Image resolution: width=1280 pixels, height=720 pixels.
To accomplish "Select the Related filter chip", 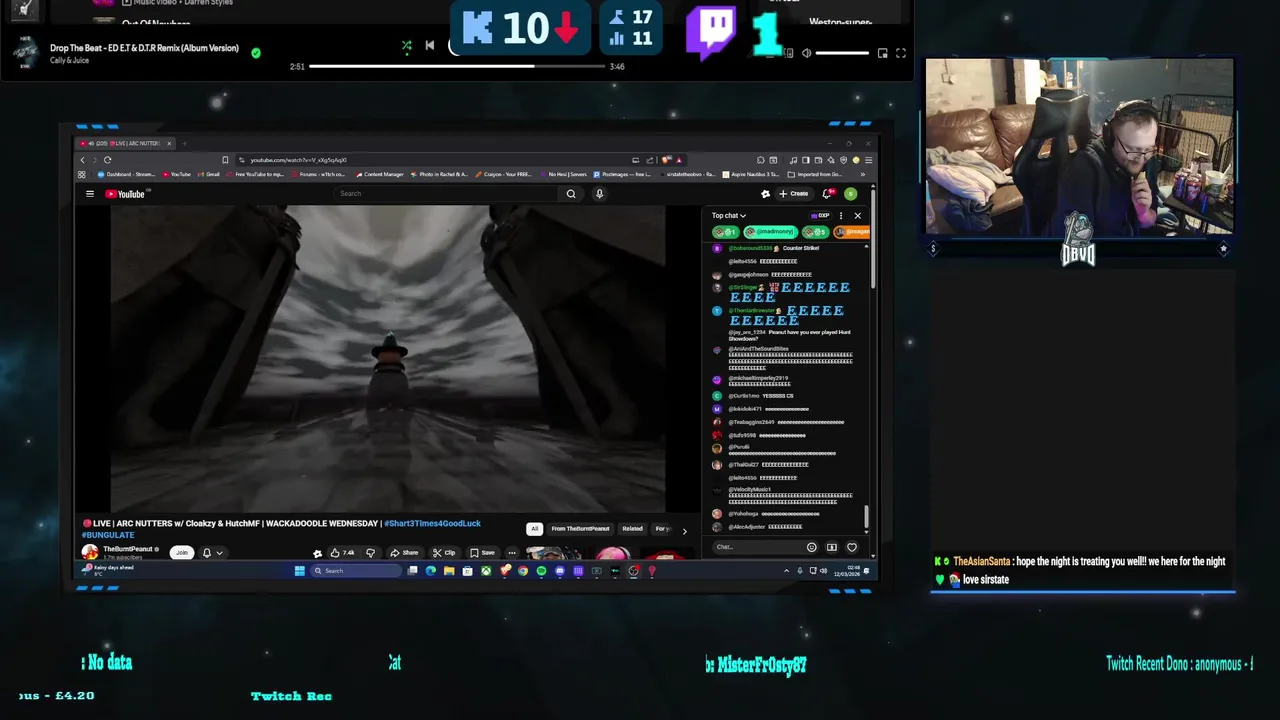I will click(632, 529).
